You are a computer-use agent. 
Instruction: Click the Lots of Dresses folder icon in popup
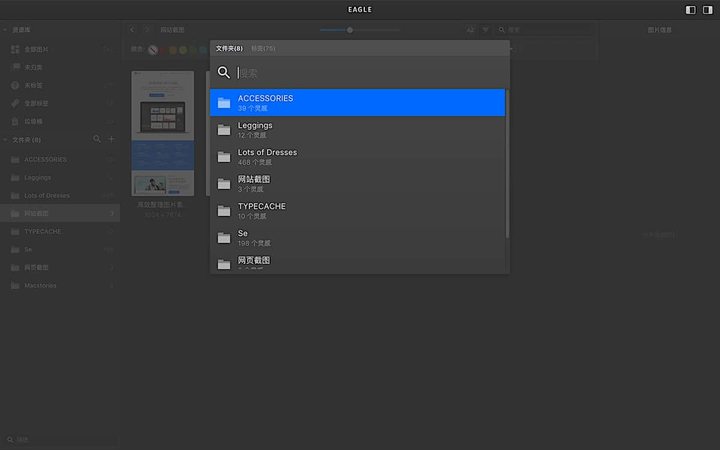pyautogui.click(x=224, y=157)
